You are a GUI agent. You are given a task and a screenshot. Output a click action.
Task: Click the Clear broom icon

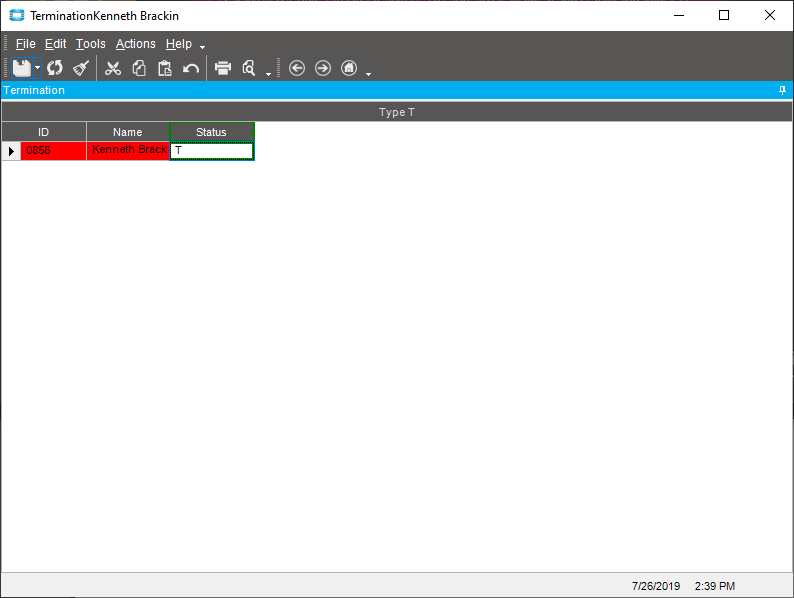[x=81, y=68]
